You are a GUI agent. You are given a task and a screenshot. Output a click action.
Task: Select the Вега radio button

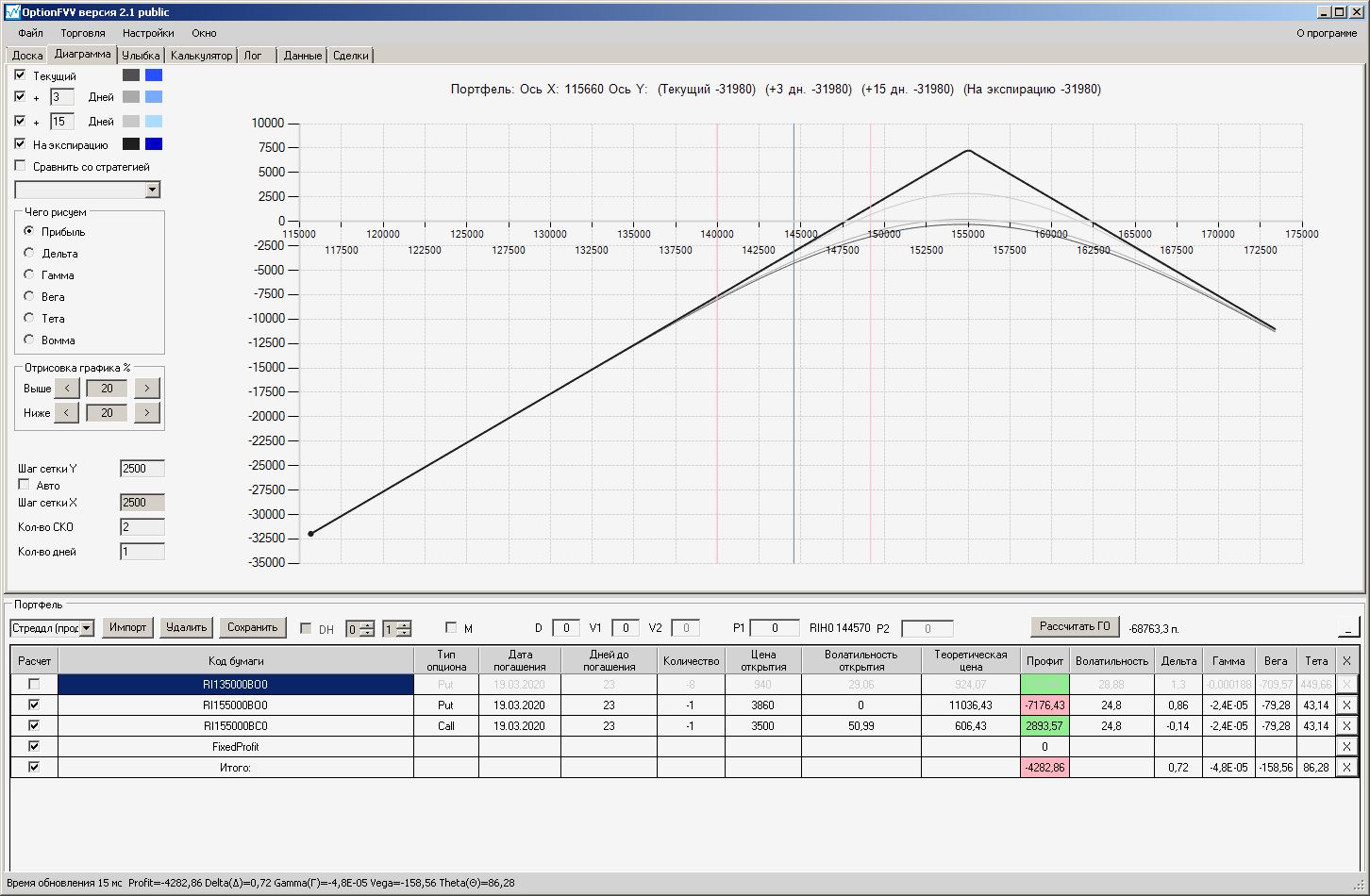[29, 296]
